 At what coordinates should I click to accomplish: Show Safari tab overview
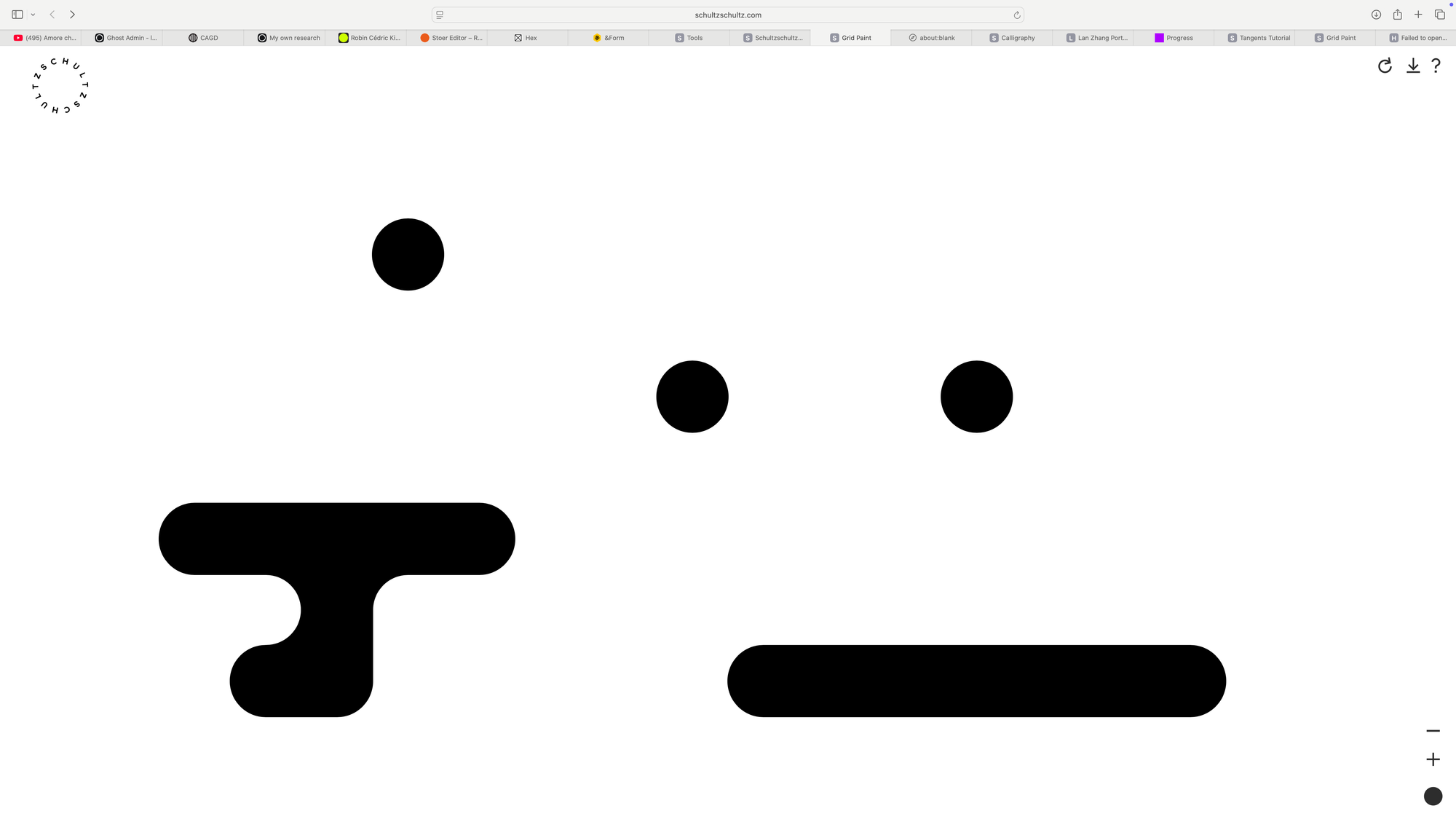tap(1439, 15)
